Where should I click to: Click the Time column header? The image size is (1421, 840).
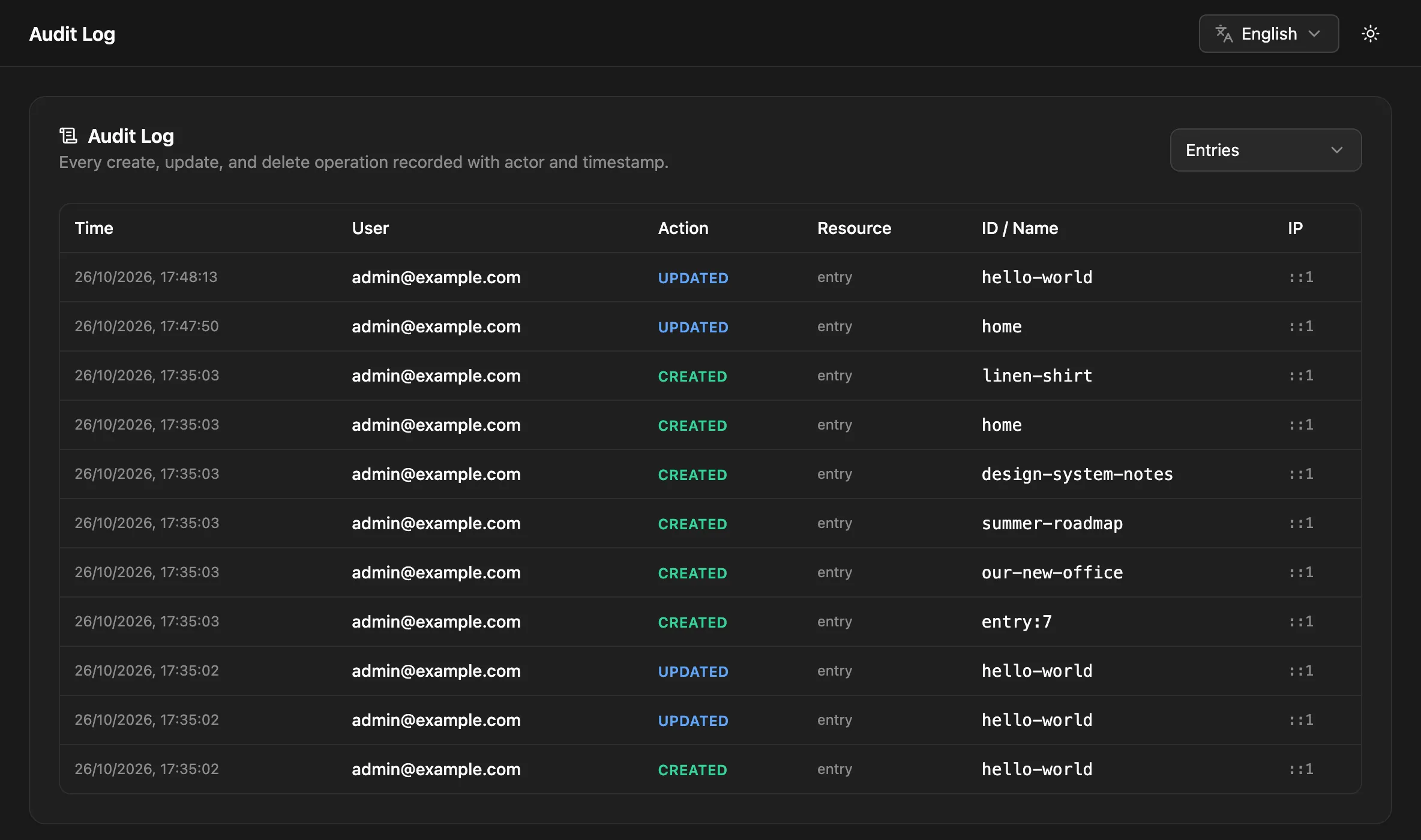click(x=94, y=228)
